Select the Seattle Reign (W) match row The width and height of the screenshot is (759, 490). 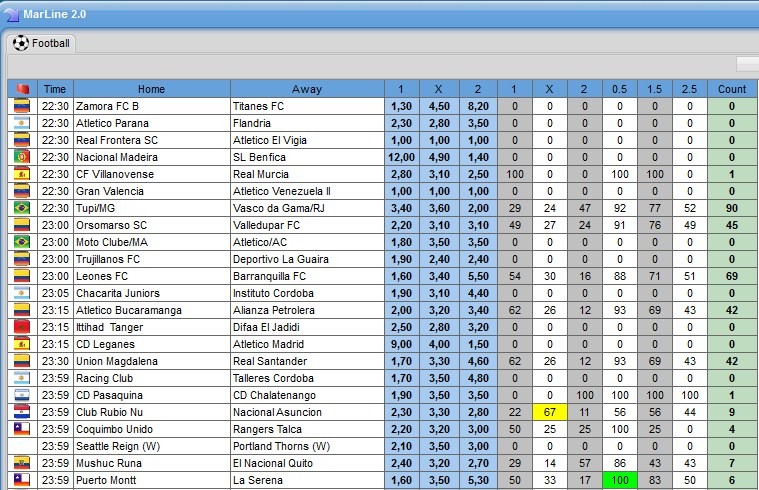(151, 446)
